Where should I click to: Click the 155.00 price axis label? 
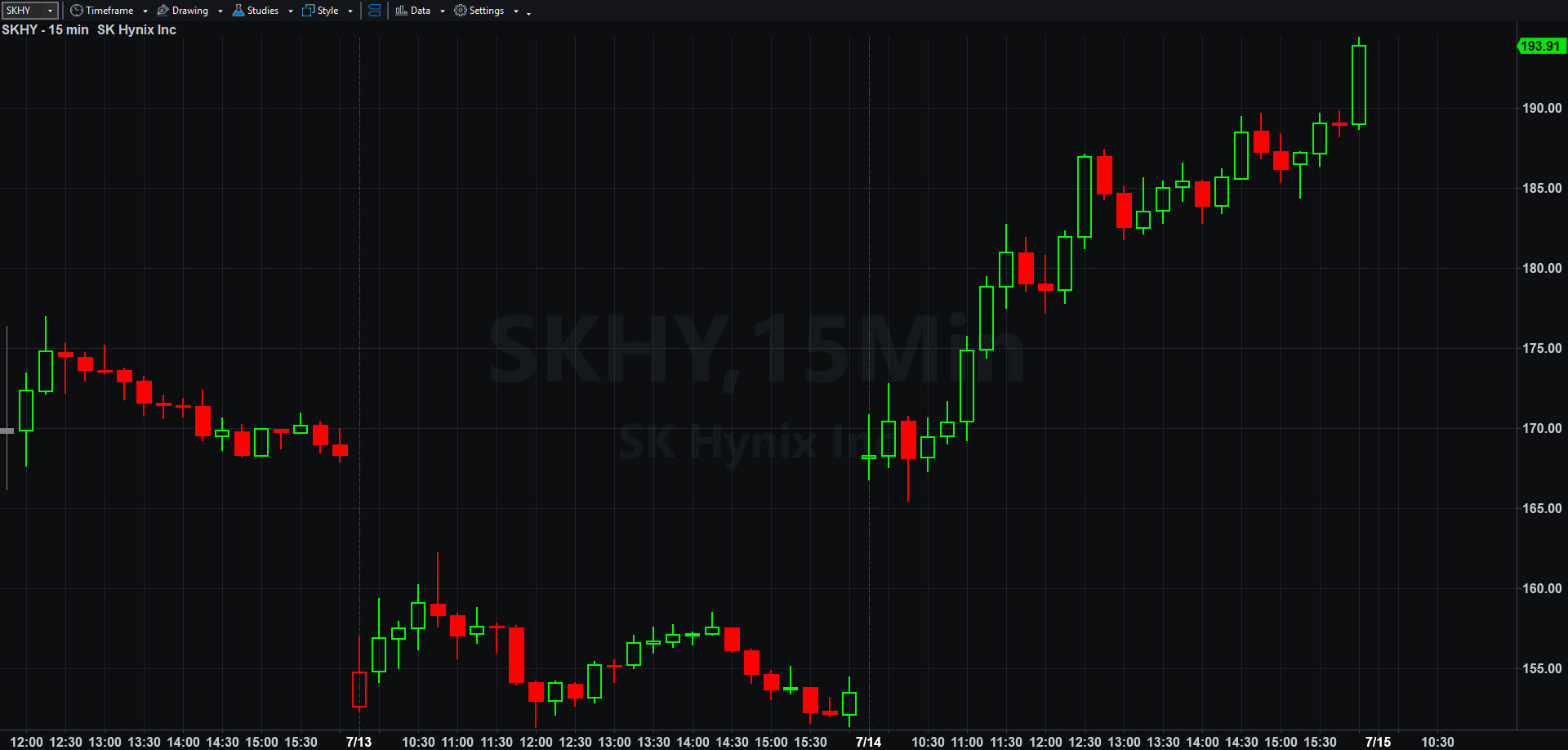tap(1542, 668)
